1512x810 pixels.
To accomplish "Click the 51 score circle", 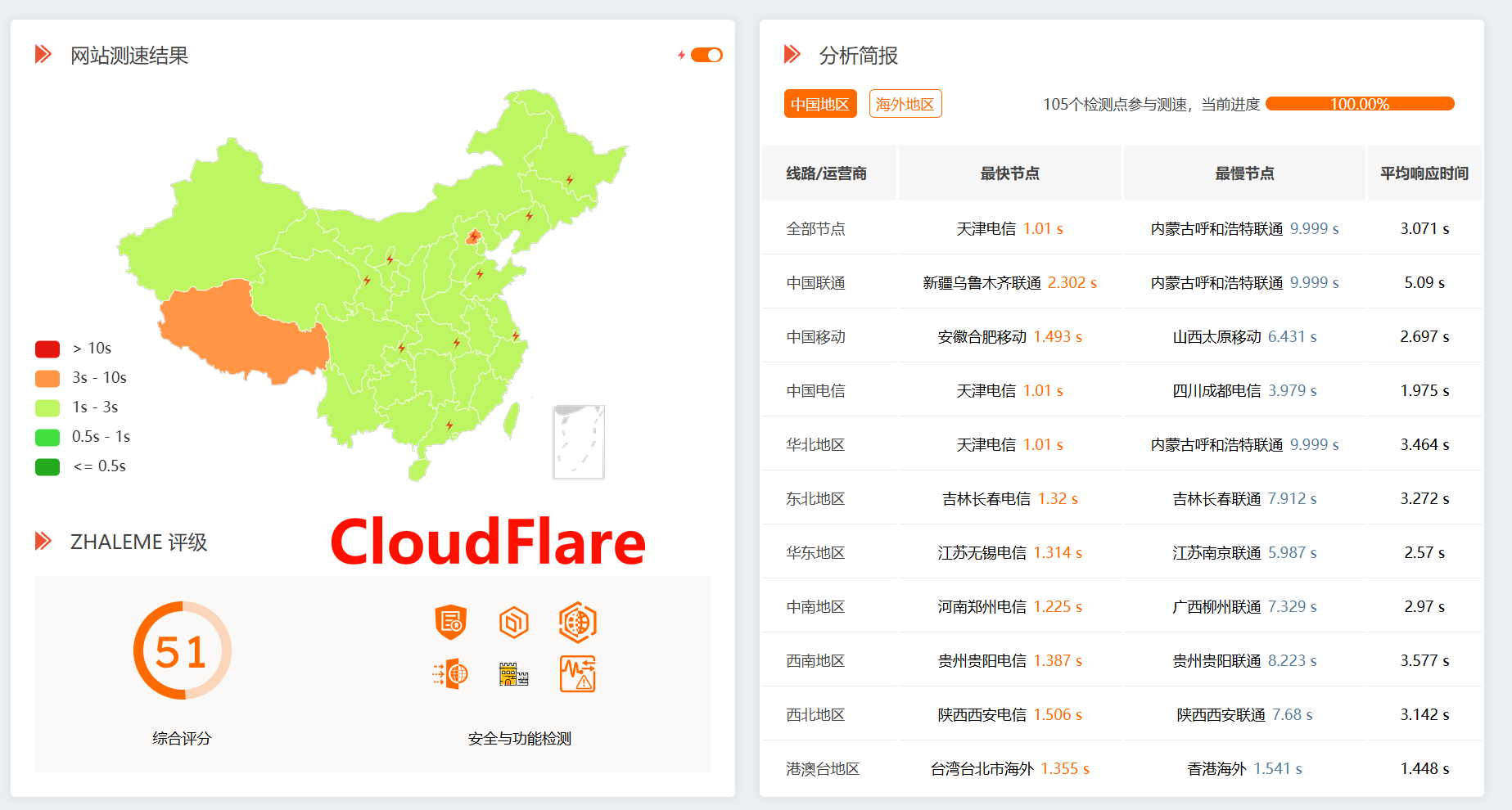I will tap(182, 651).
